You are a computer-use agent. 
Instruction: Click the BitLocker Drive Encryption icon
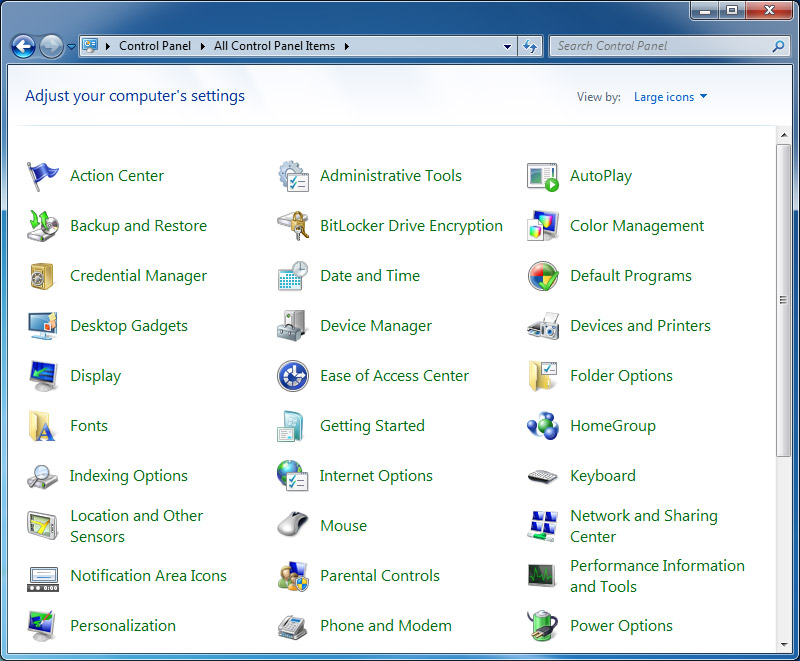click(x=293, y=226)
